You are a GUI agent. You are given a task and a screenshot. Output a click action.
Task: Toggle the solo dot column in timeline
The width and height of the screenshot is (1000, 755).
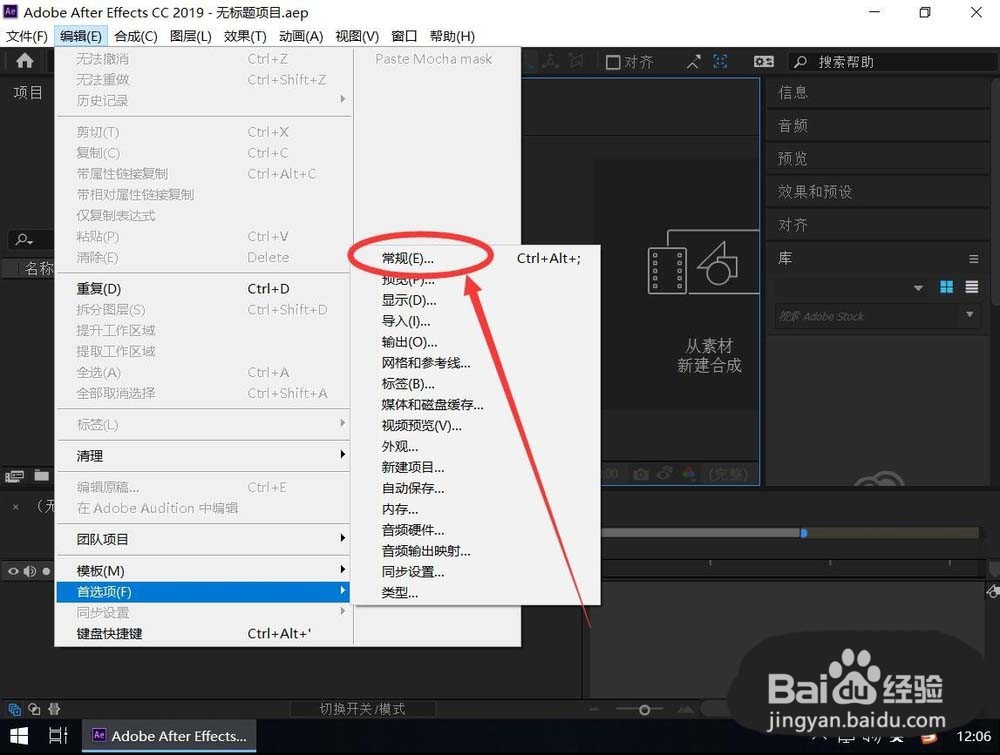(46, 571)
